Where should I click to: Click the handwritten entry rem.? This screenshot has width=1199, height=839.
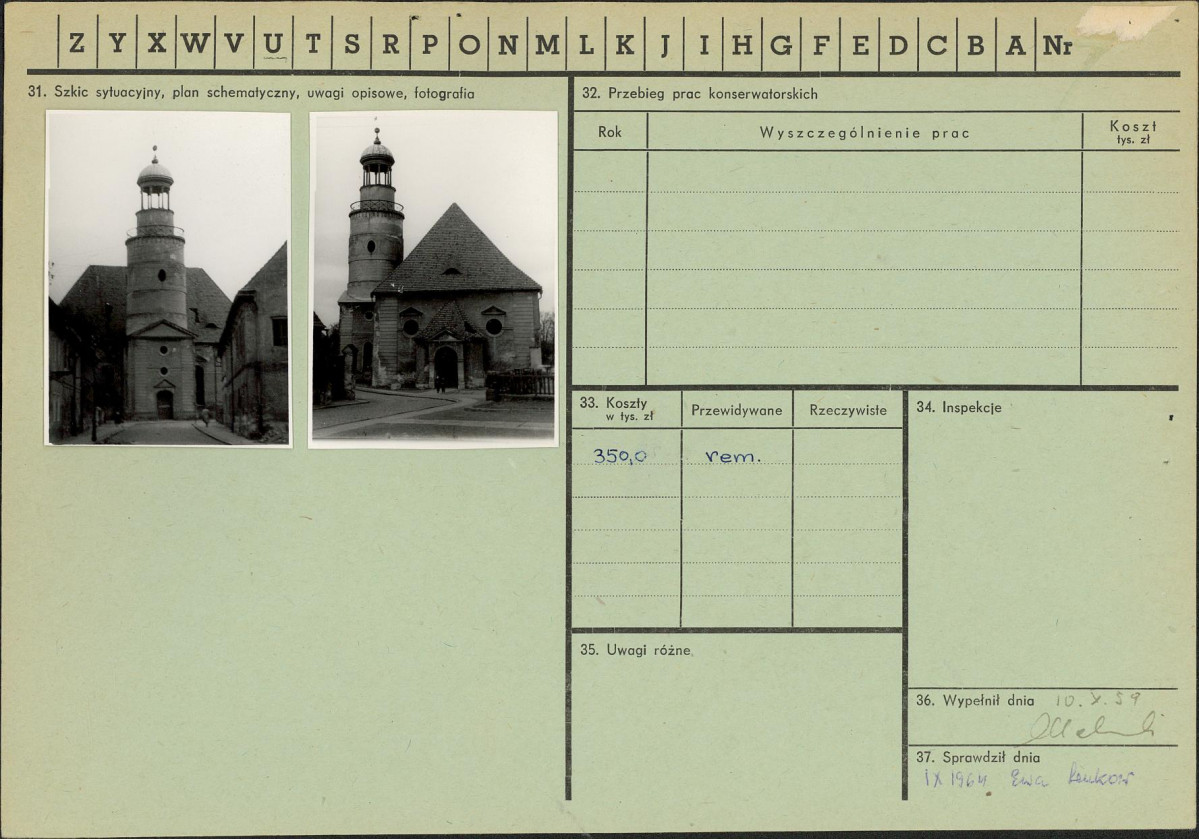[733, 457]
